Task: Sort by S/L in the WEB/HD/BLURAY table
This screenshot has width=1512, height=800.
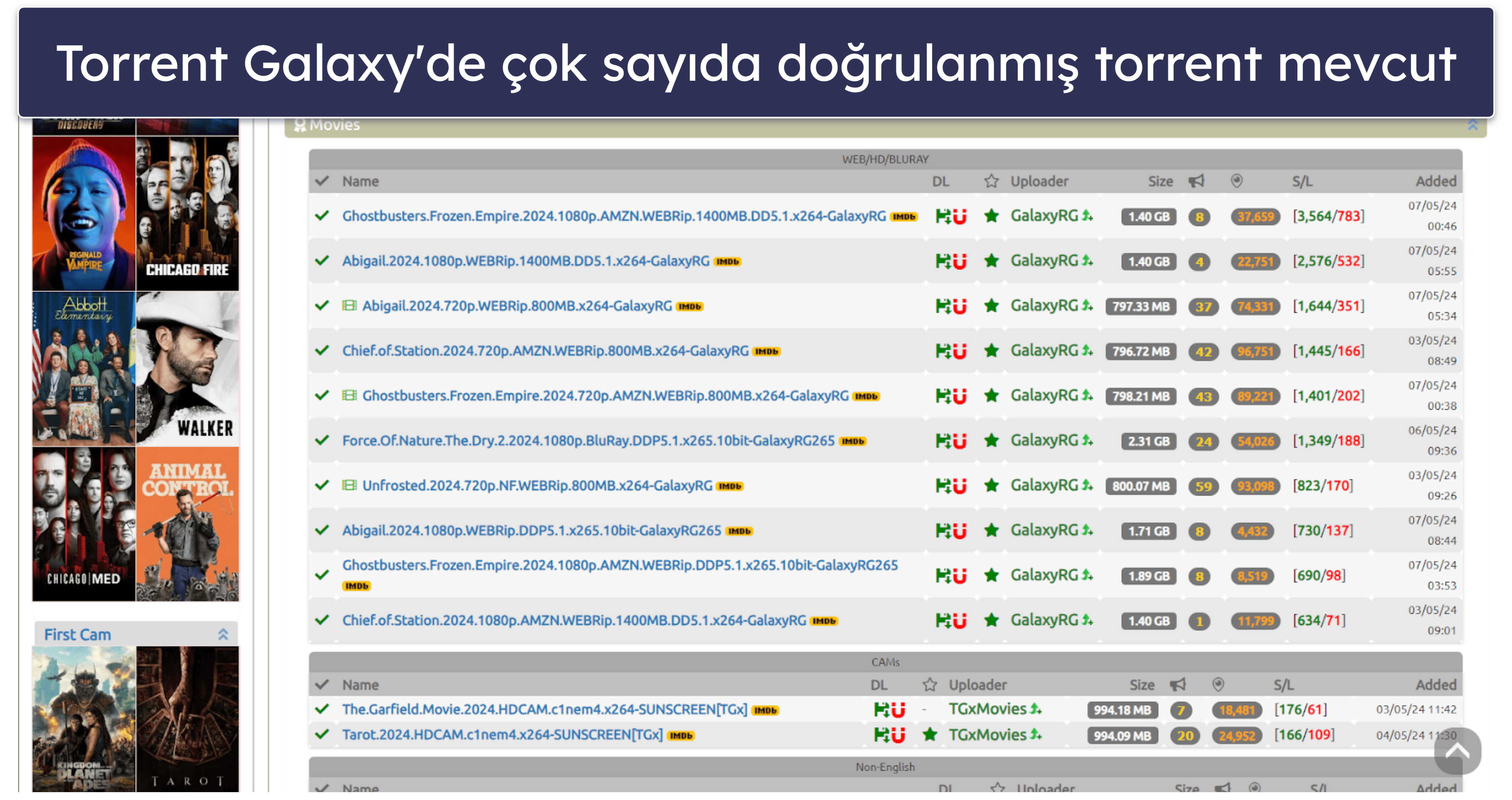Action: [1302, 181]
